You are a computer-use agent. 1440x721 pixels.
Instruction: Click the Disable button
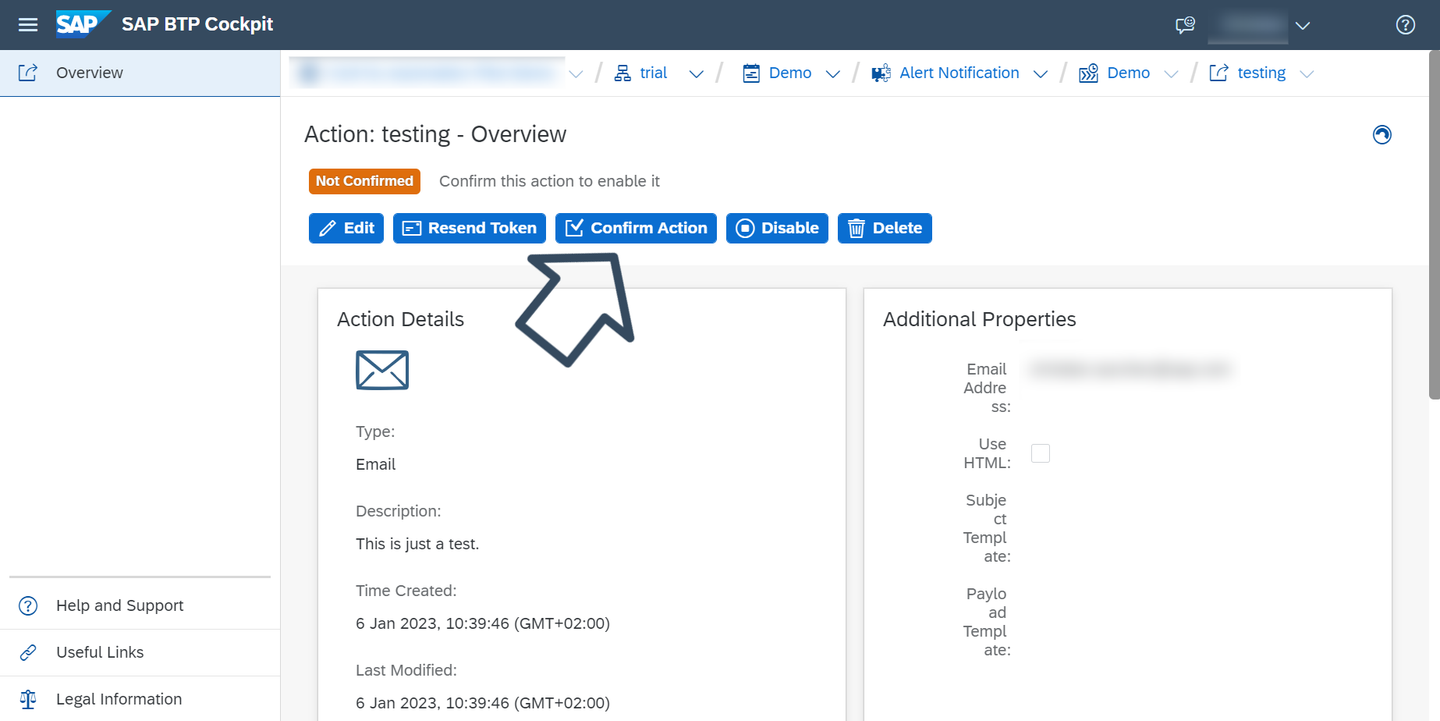pos(778,228)
